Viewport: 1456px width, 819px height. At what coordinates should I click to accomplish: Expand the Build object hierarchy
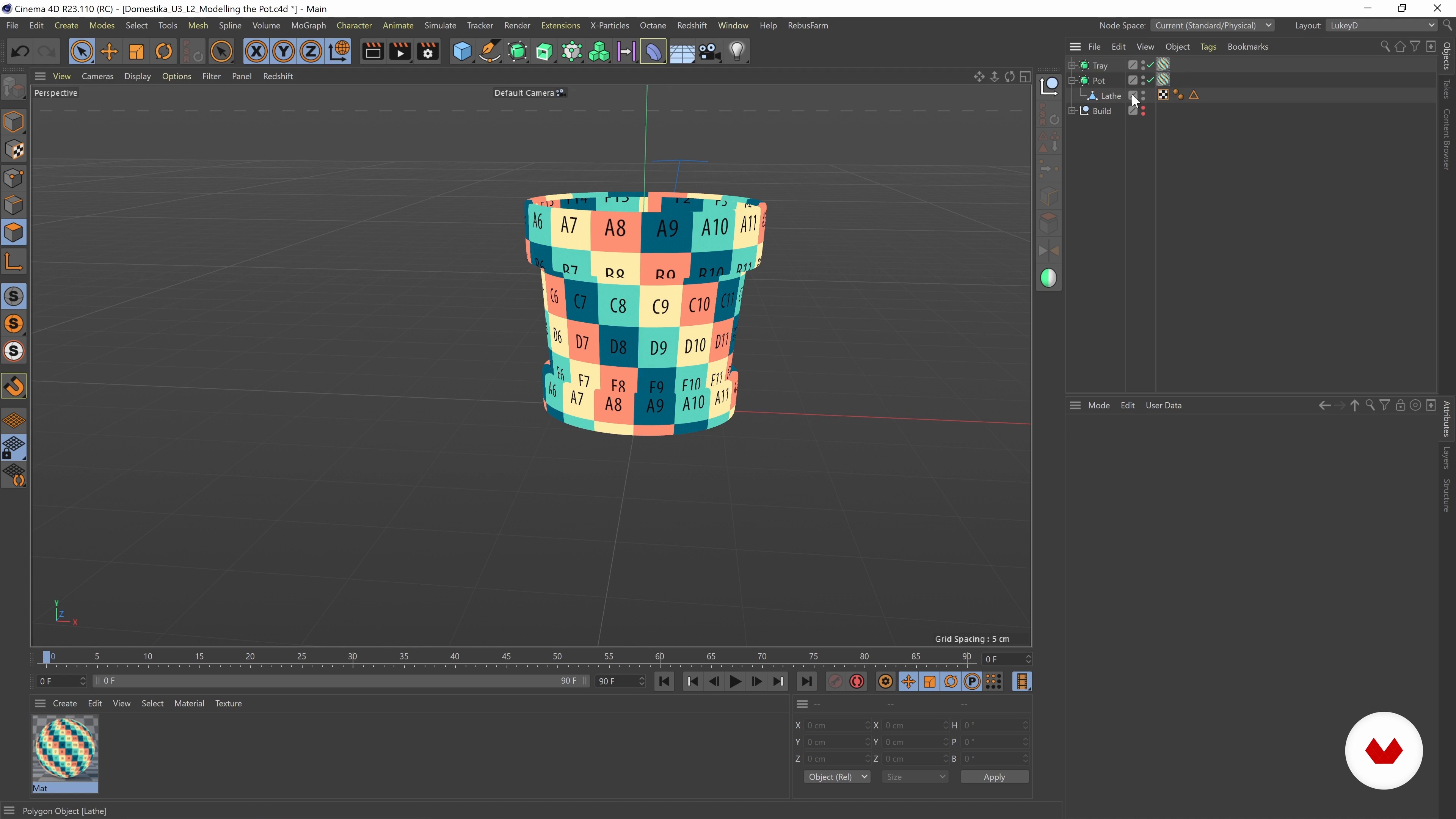pos(1072,111)
